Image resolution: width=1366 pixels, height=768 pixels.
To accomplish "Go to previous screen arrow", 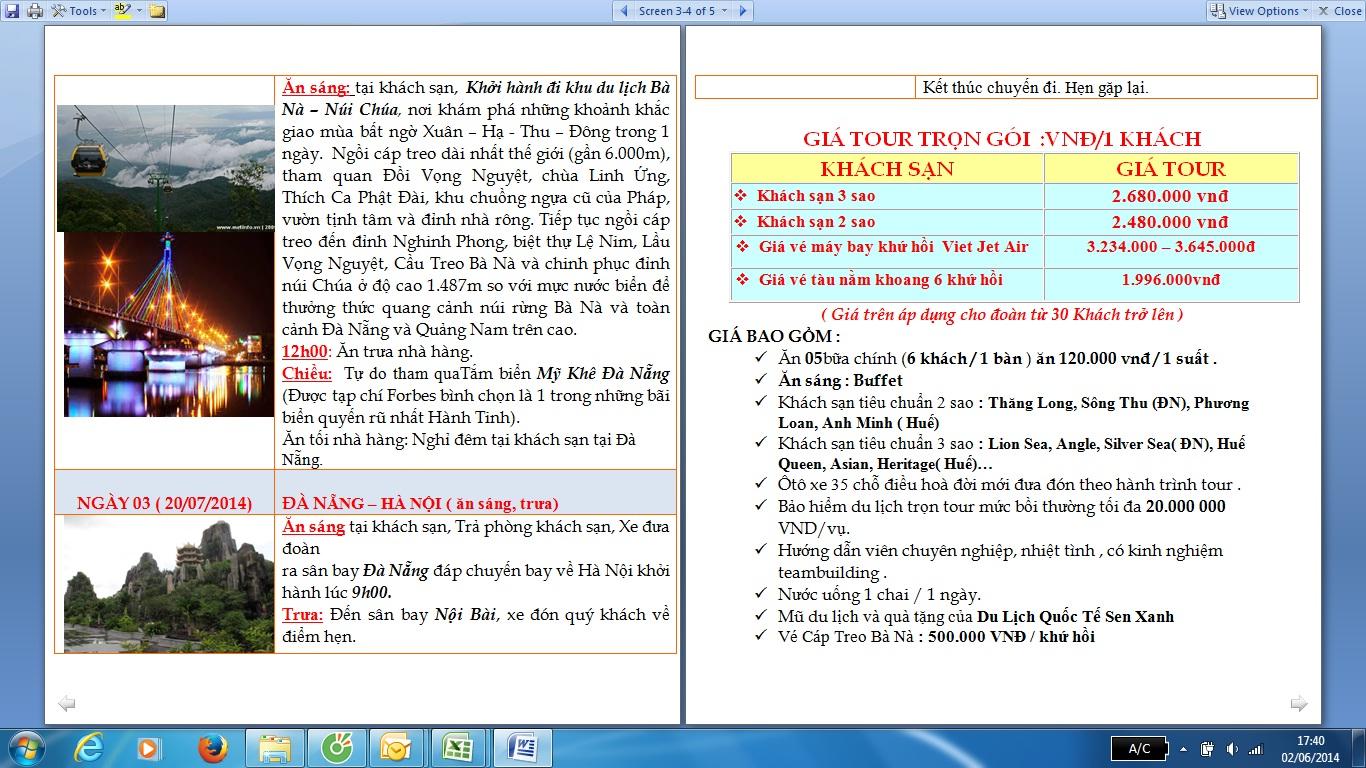I will point(625,11).
